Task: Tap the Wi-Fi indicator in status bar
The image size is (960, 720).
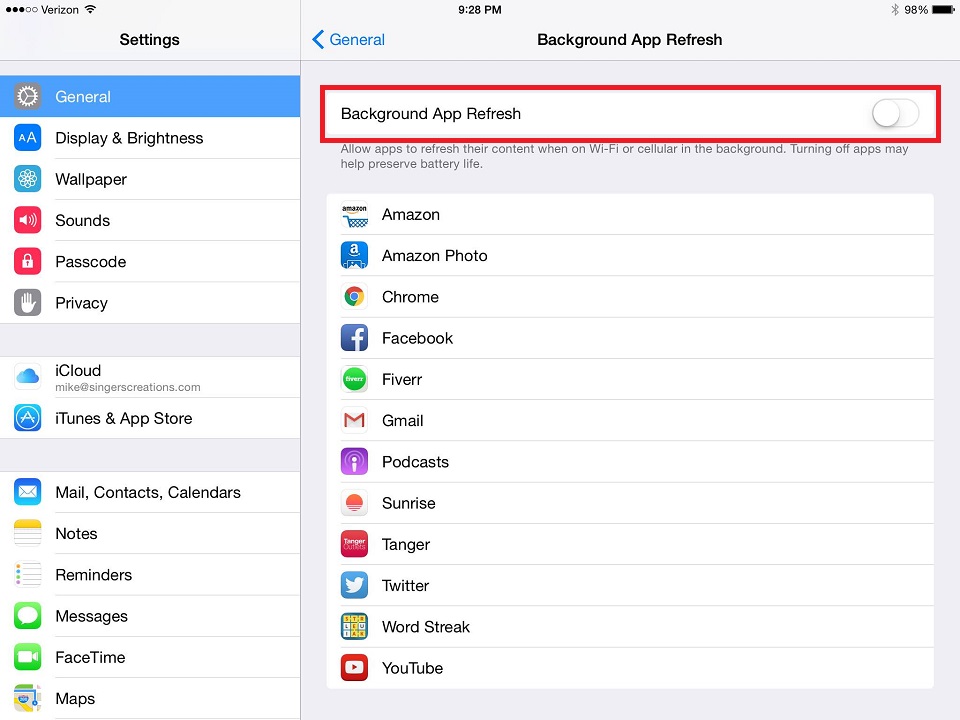Action: click(x=91, y=9)
